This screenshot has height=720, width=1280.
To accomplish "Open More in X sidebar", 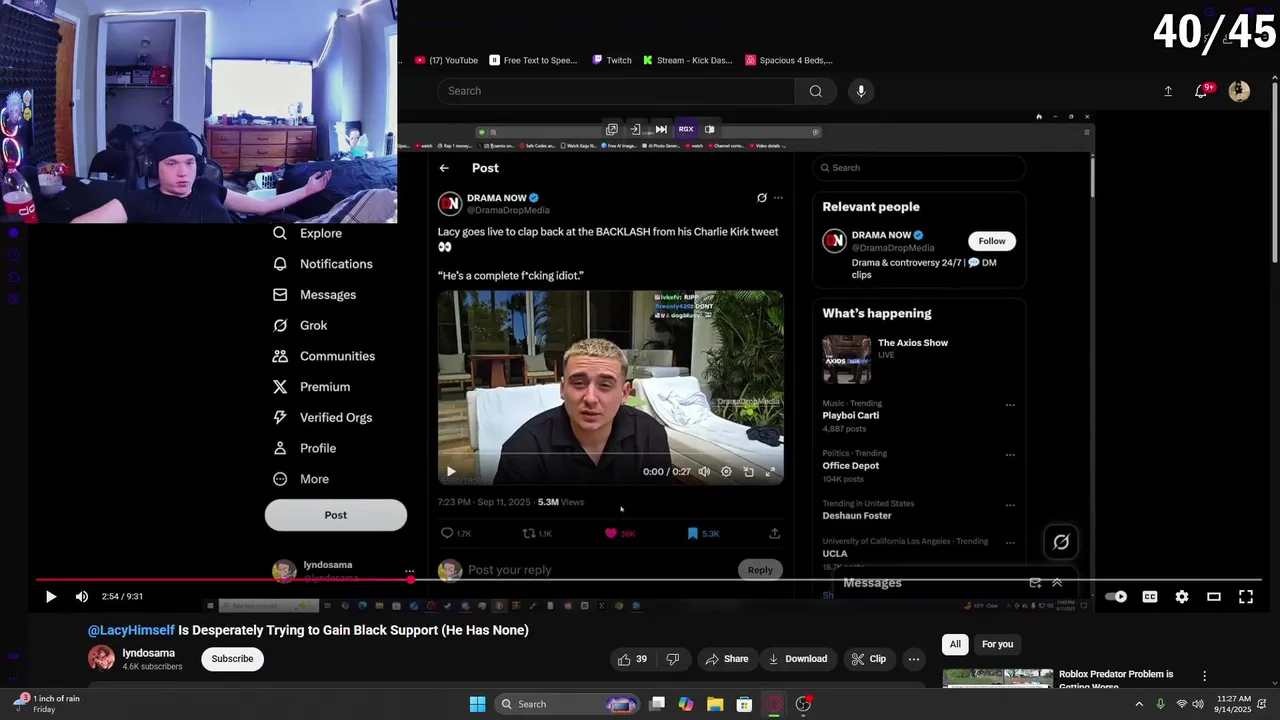I will pos(301,479).
